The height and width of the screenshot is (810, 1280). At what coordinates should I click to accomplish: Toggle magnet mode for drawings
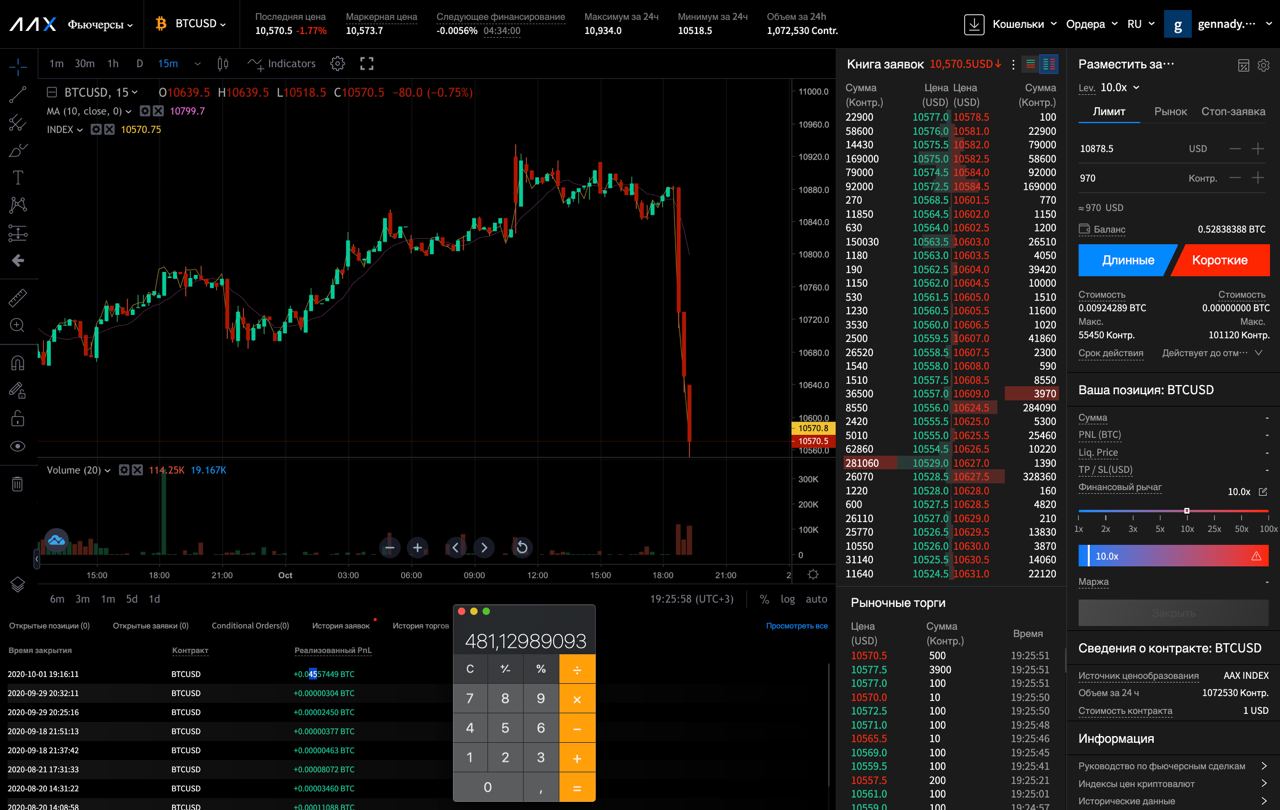click(x=17, y=363)
